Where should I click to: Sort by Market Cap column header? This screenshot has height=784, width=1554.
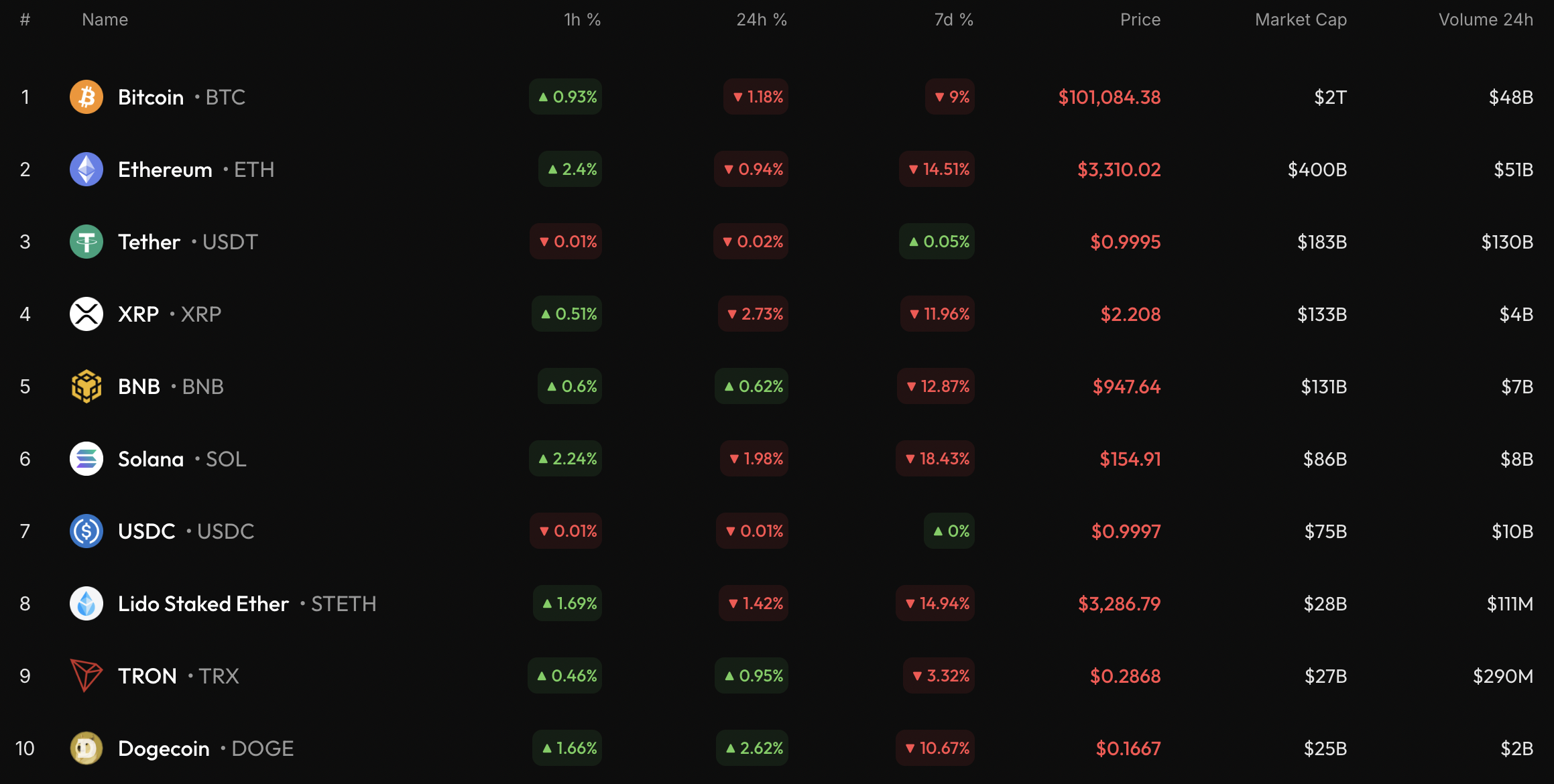[1301, 20]
